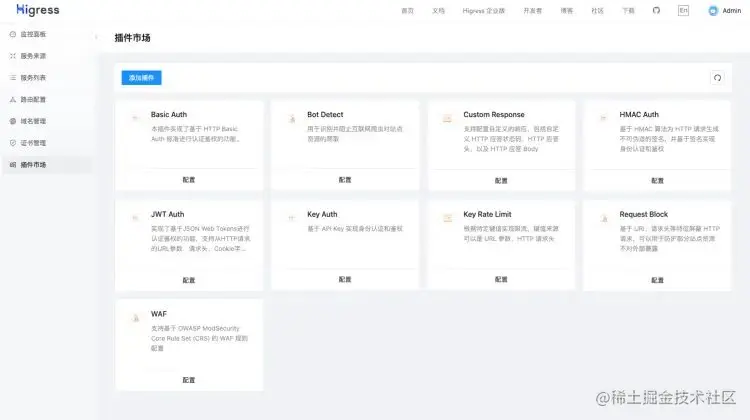This screenshot has height=420, width=750.
Task: Click the Request Block card title
Action: [x=644, y=214]
